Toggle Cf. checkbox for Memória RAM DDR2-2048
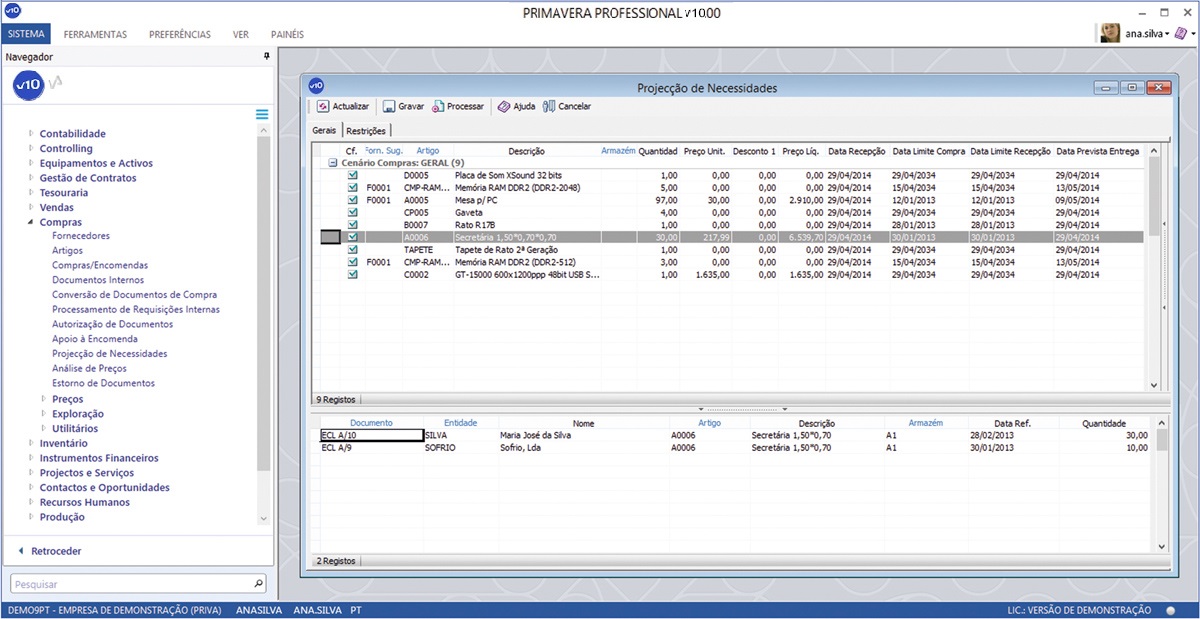Image resolution: width=1200 pixels, height=619 pixels. pyautogui.click(x=352, y=187)
